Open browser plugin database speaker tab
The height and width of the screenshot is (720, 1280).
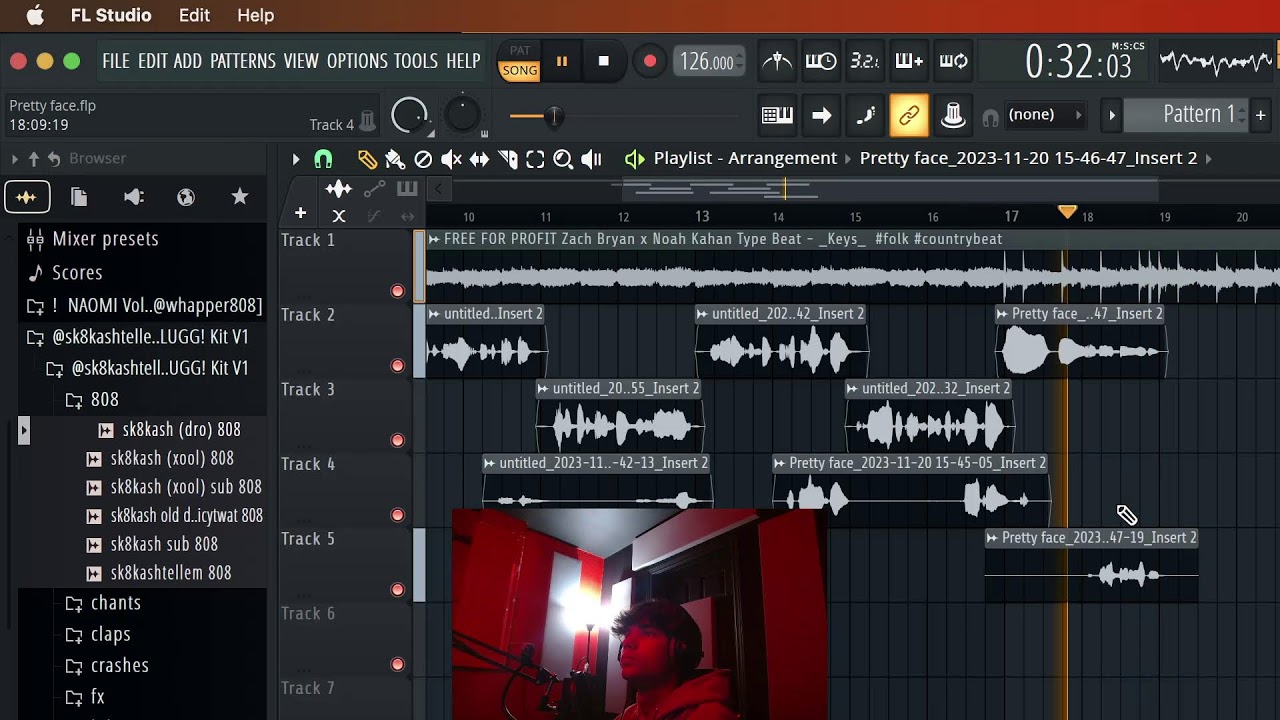[133, 197]
